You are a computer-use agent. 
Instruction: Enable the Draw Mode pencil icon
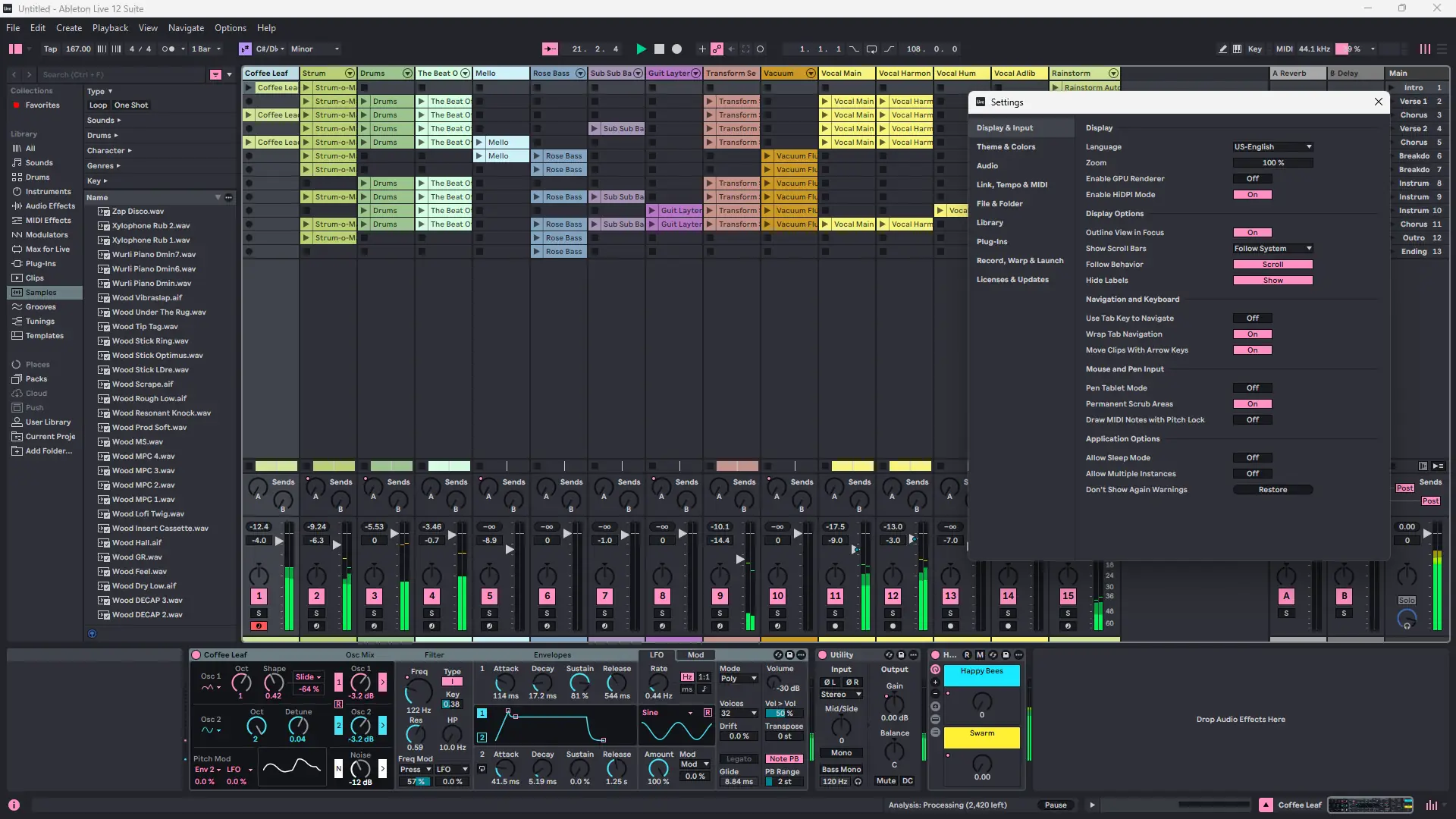tap(1222, 49)
